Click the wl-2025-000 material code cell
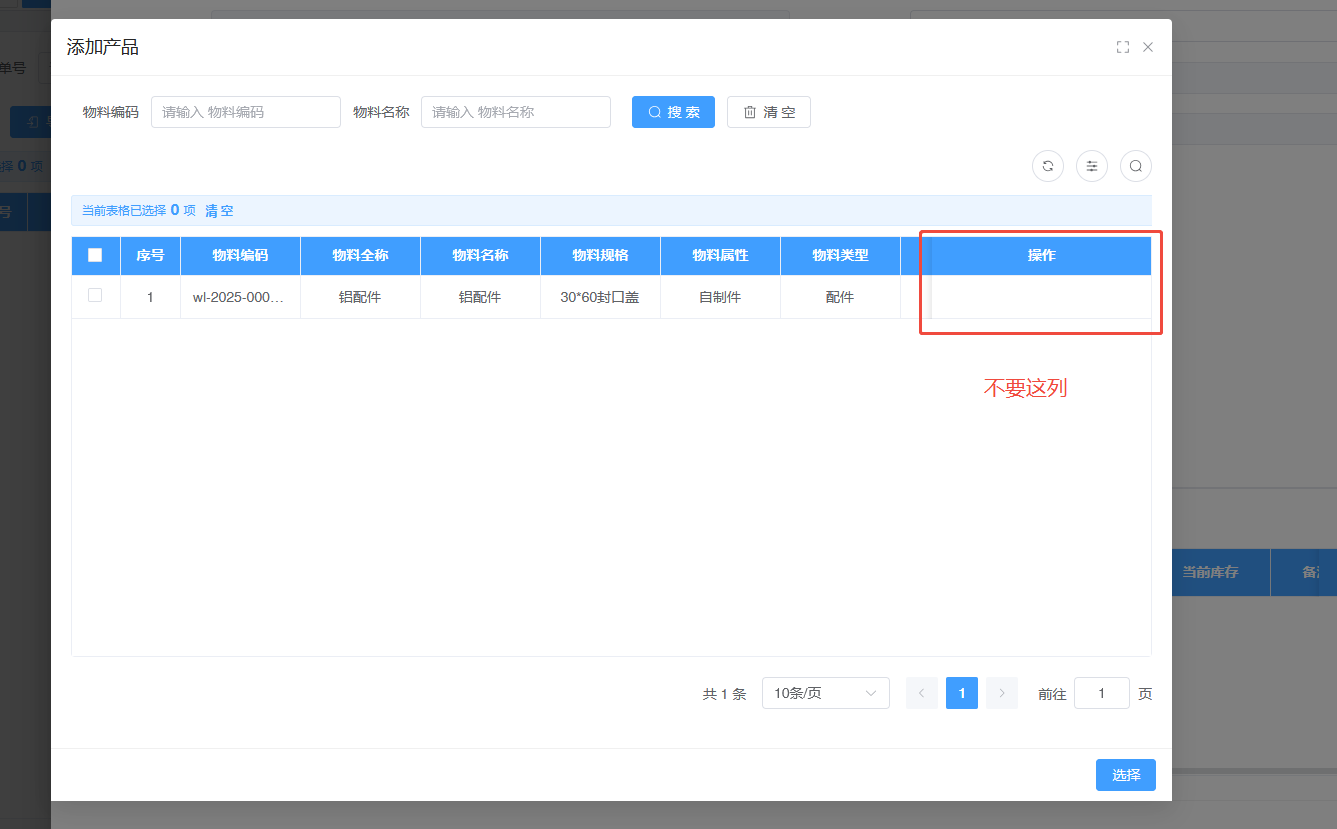Viewport: 1337px width, 829px height. pyautogui.click(x=240, y=297)
